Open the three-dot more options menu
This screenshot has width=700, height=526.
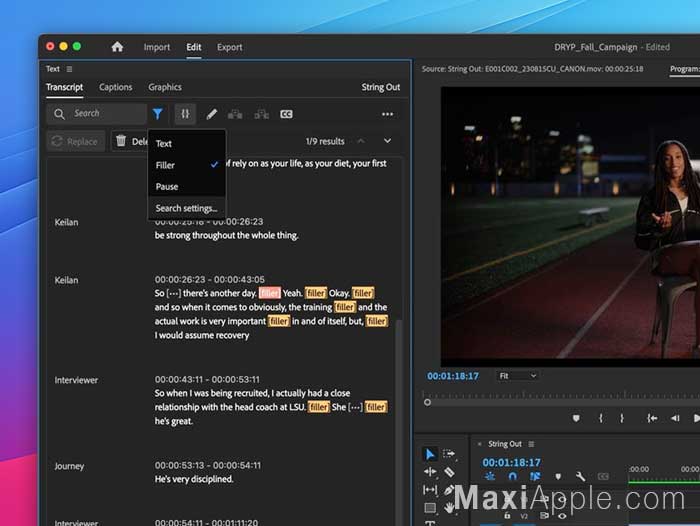point(388,114)
